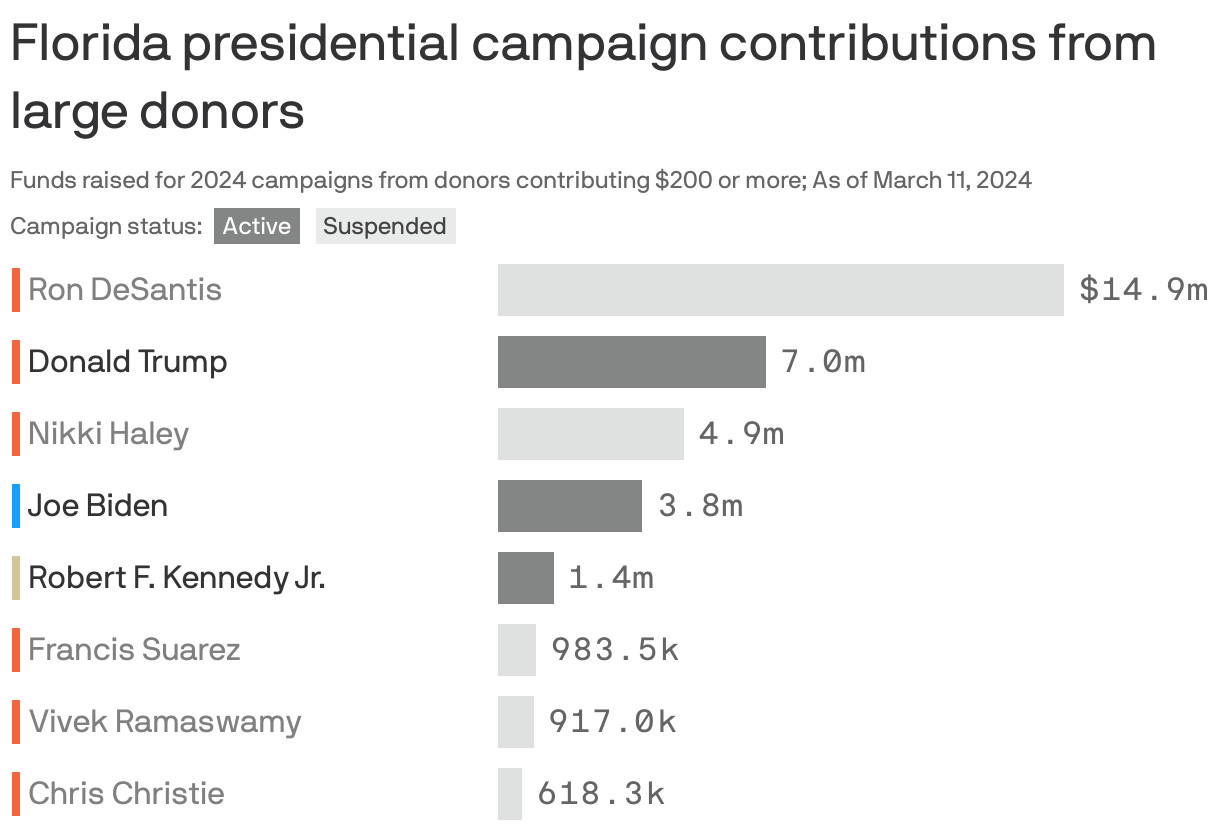Click Nikki Haley's orange party marker

click(15, 433)
